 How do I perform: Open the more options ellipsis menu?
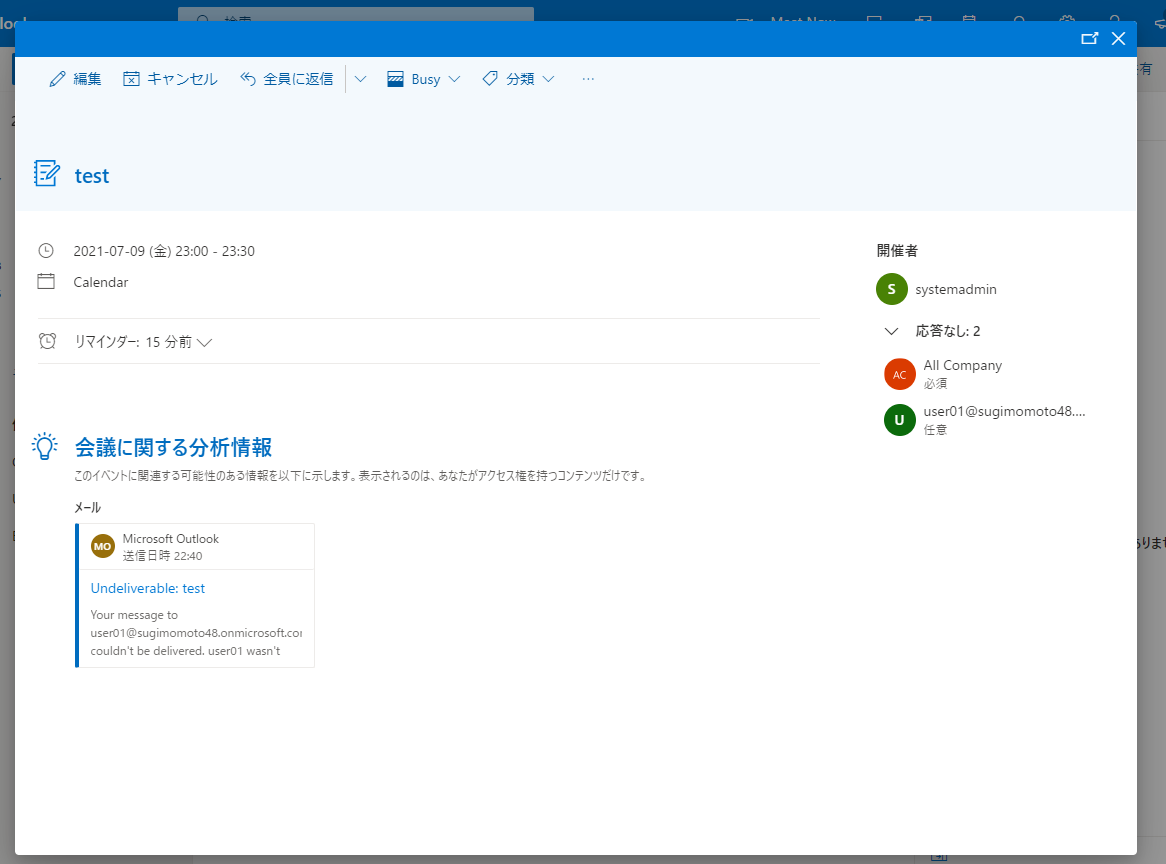[x=588, y=79]
